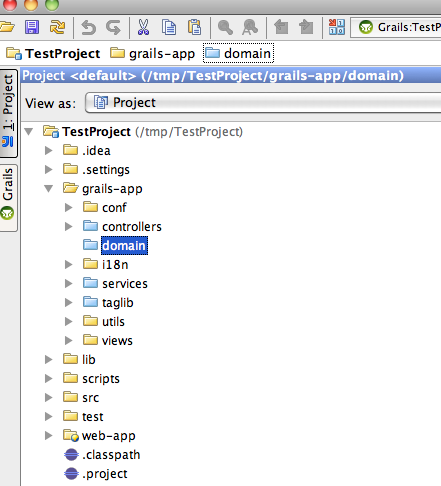This screenshot has width=441, height=486.
Task: Click the Save All toolbar icon
Action: 32,27
